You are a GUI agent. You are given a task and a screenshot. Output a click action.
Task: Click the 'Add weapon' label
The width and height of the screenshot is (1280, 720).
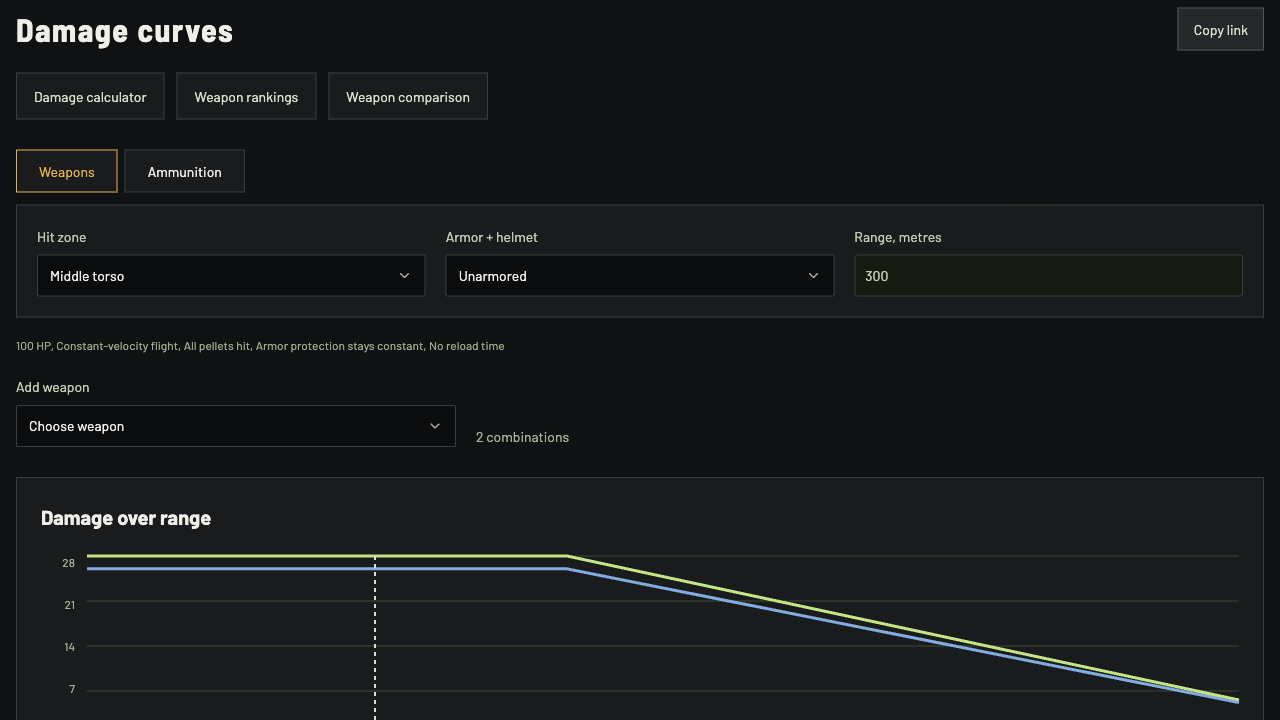pyautogui.click(x=53, y=387)
